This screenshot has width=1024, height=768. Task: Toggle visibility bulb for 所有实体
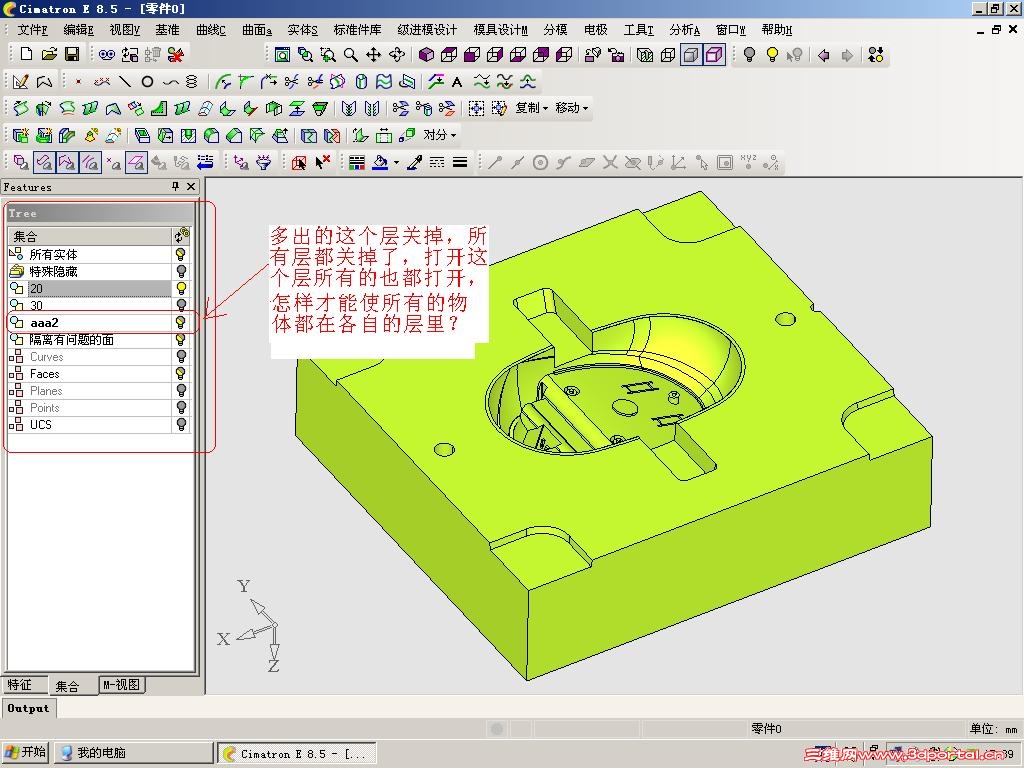[181, 254]
